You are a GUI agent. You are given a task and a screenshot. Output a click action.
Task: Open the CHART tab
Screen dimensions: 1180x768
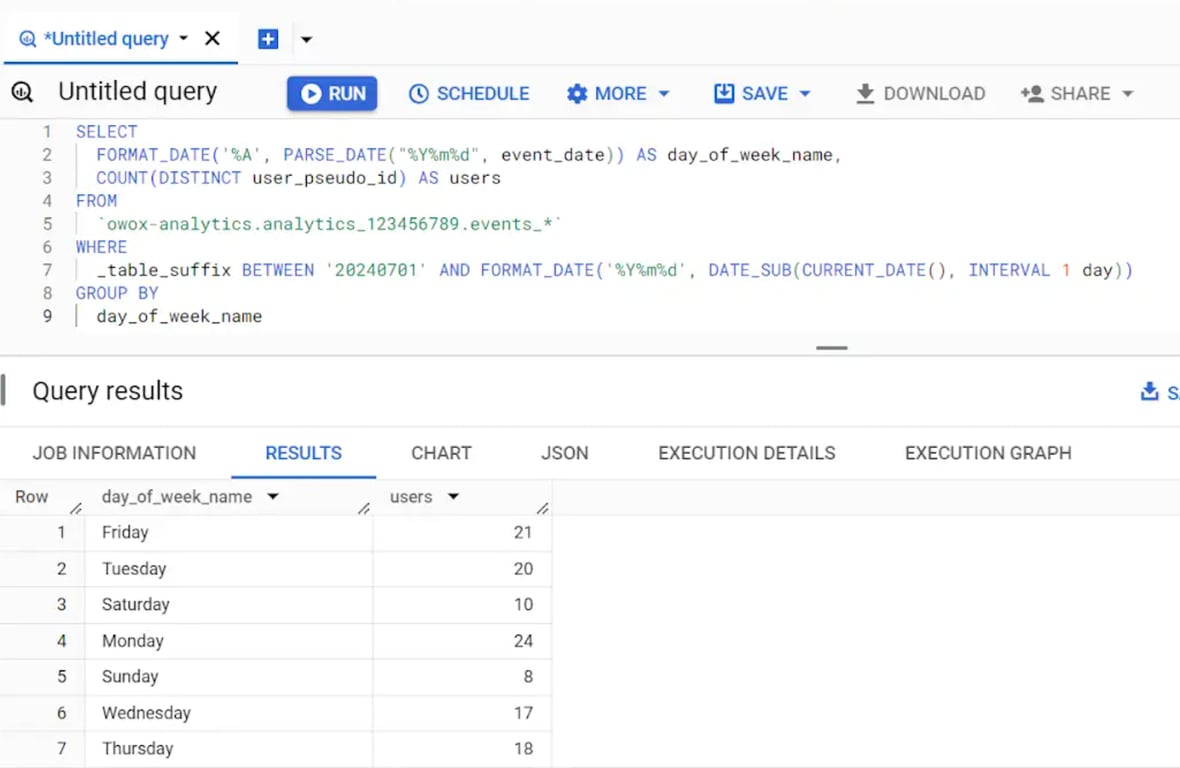[x=441, y=453]
